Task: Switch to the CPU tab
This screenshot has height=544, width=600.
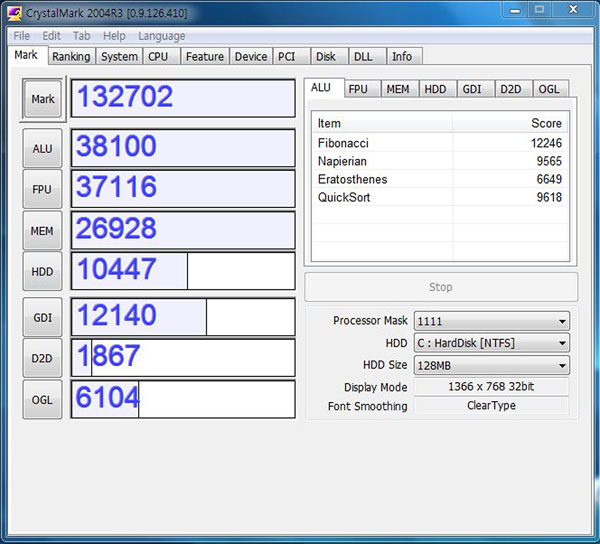Action: tap(161, 57)
